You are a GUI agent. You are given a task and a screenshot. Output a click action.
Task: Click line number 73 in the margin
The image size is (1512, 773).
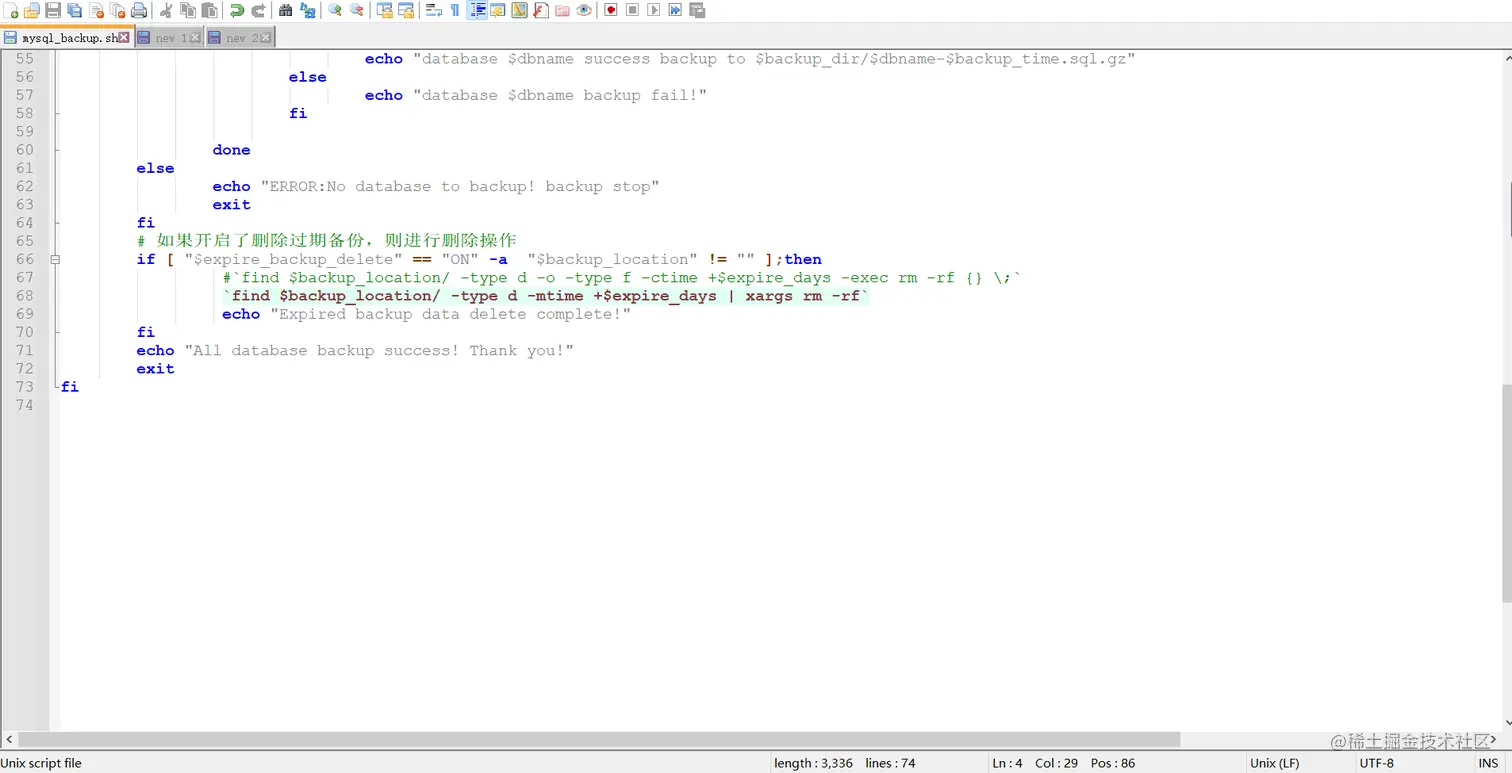[x=25, y=387]
